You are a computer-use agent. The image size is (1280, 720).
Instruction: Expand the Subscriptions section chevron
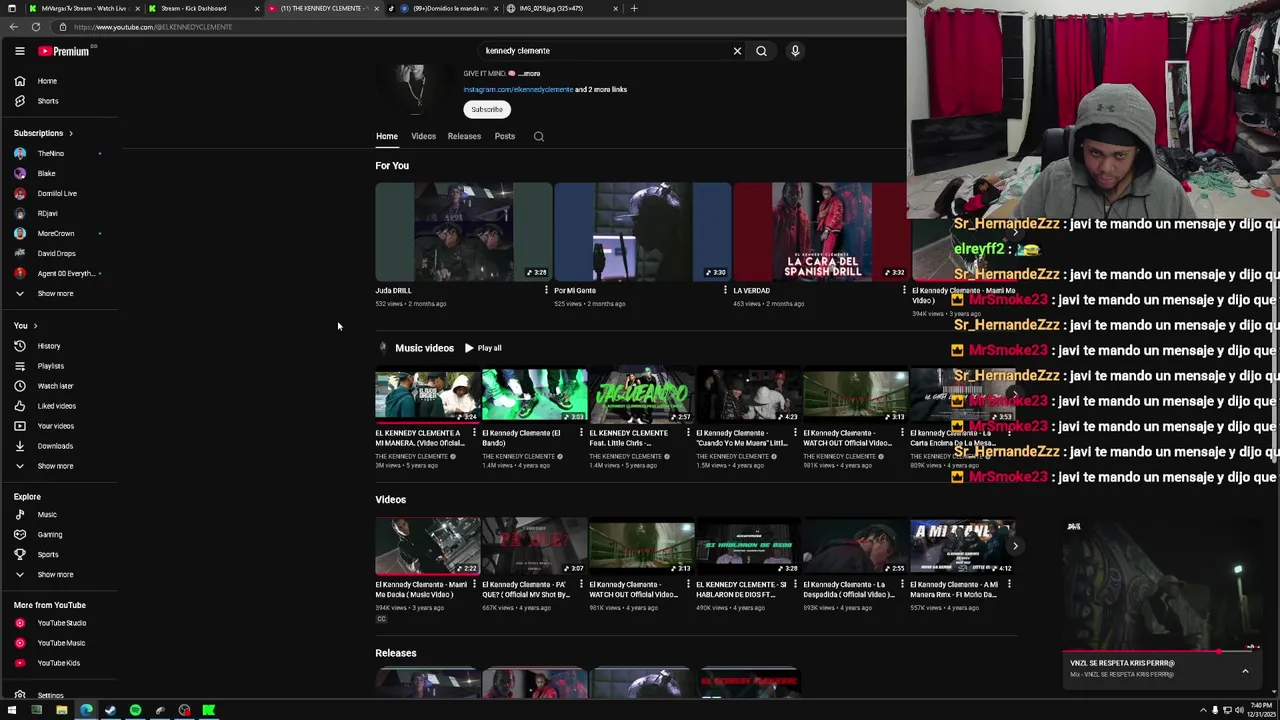[x=70, y=133]
